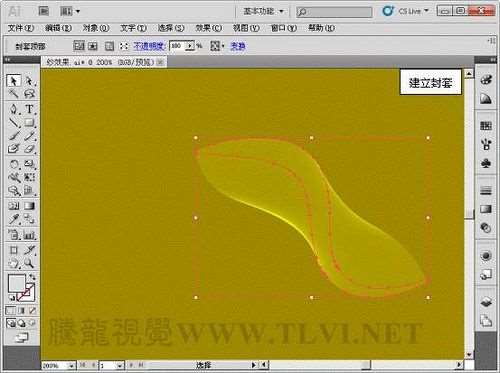Open the 对象 menu
This screenshot has height=373, width=500.
point(96,28)
